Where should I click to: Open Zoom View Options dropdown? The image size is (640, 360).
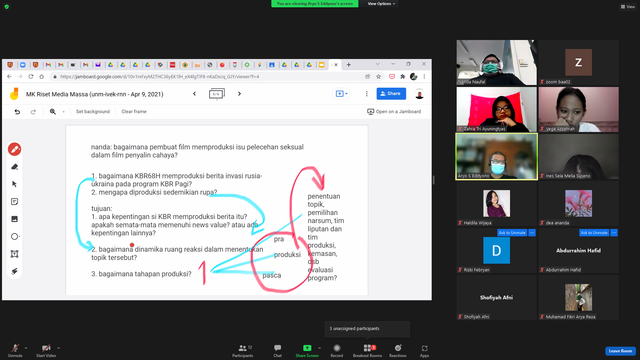[x=381, y=4]
